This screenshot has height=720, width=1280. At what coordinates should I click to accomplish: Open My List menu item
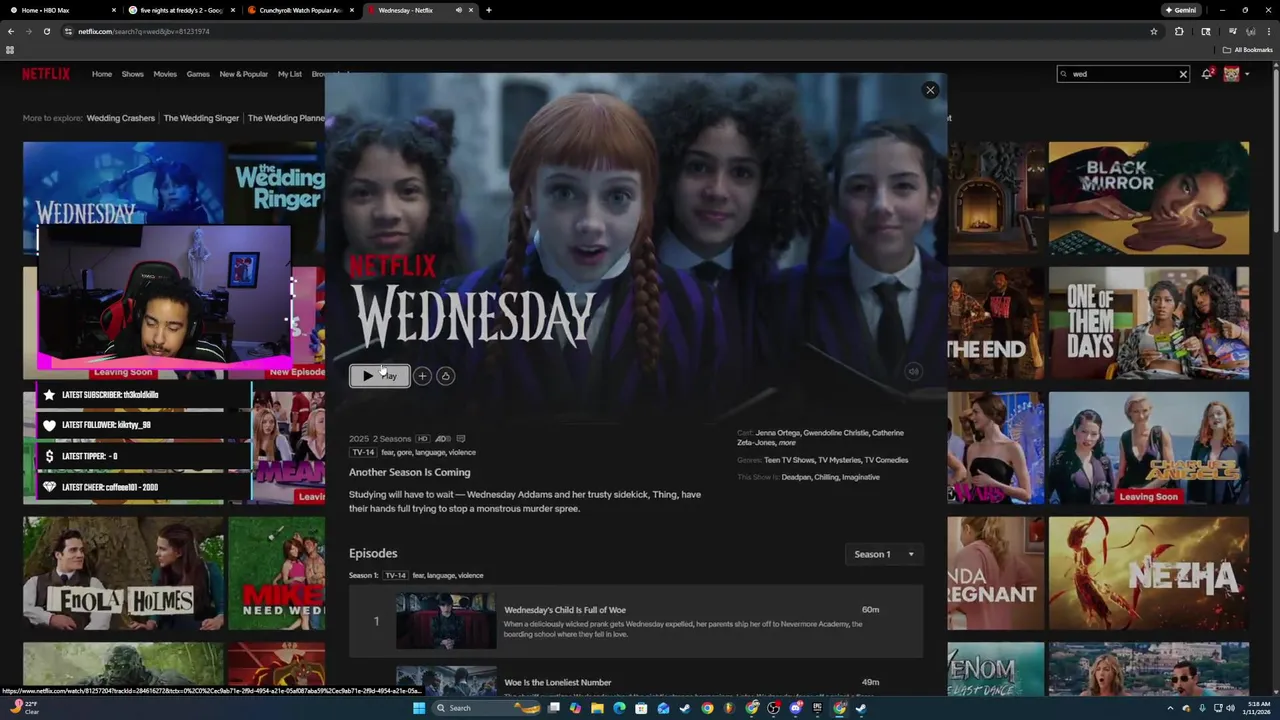point(290,74)
